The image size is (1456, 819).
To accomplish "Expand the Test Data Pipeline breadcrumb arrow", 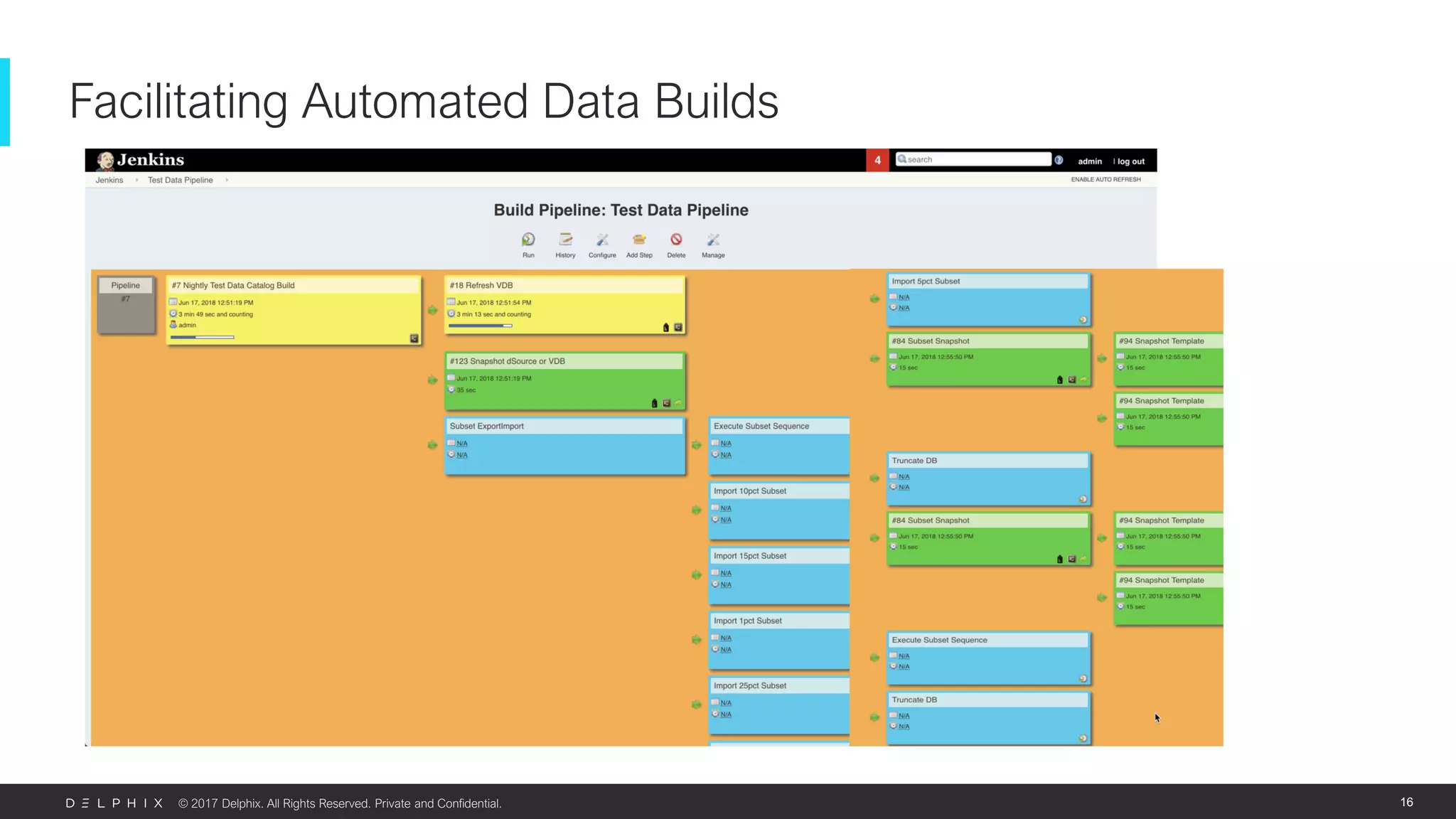I will tap(227, 181).
